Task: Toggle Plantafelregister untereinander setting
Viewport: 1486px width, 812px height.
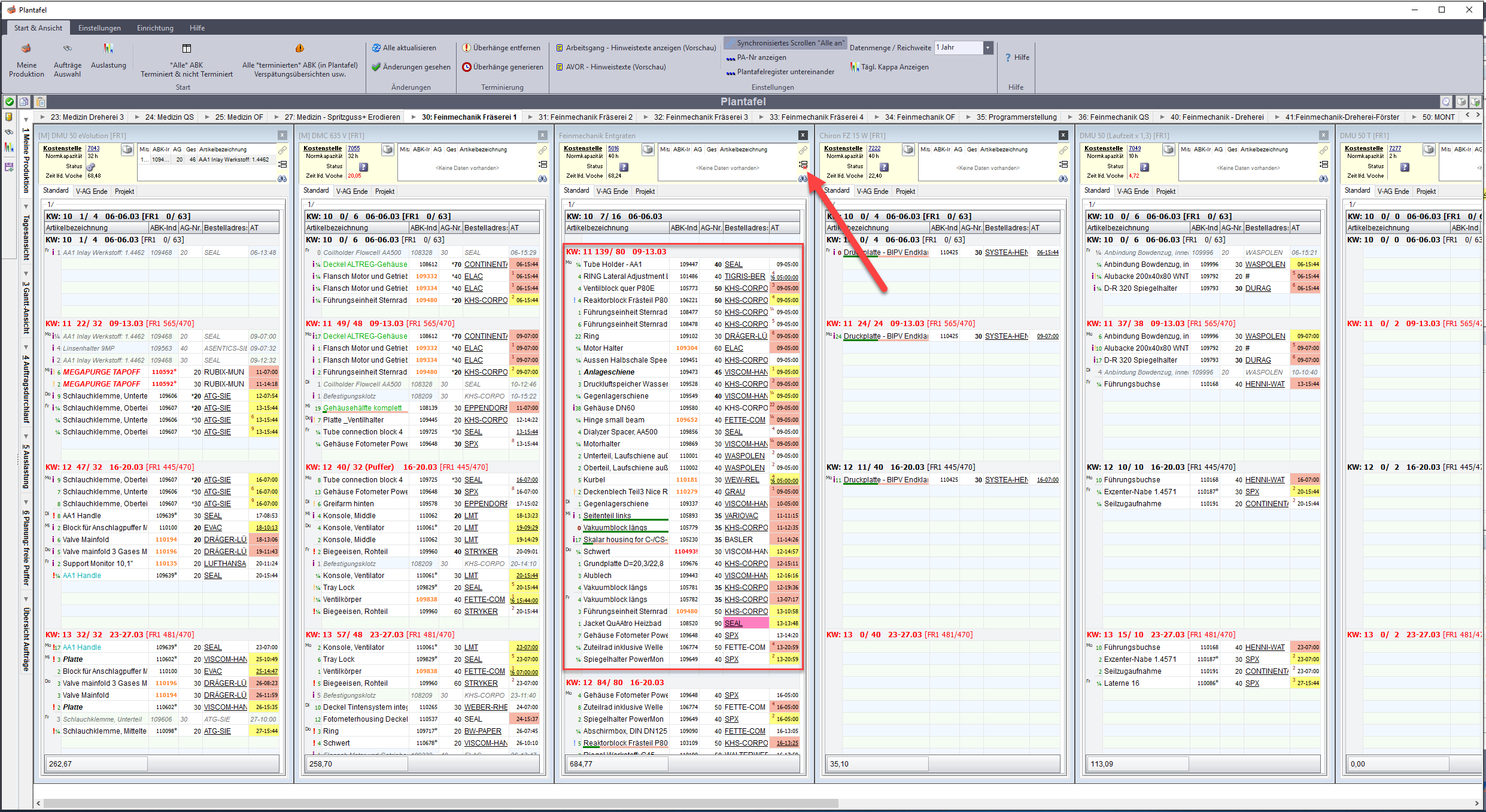Action: pyautogui.click(x=780, y=72)
